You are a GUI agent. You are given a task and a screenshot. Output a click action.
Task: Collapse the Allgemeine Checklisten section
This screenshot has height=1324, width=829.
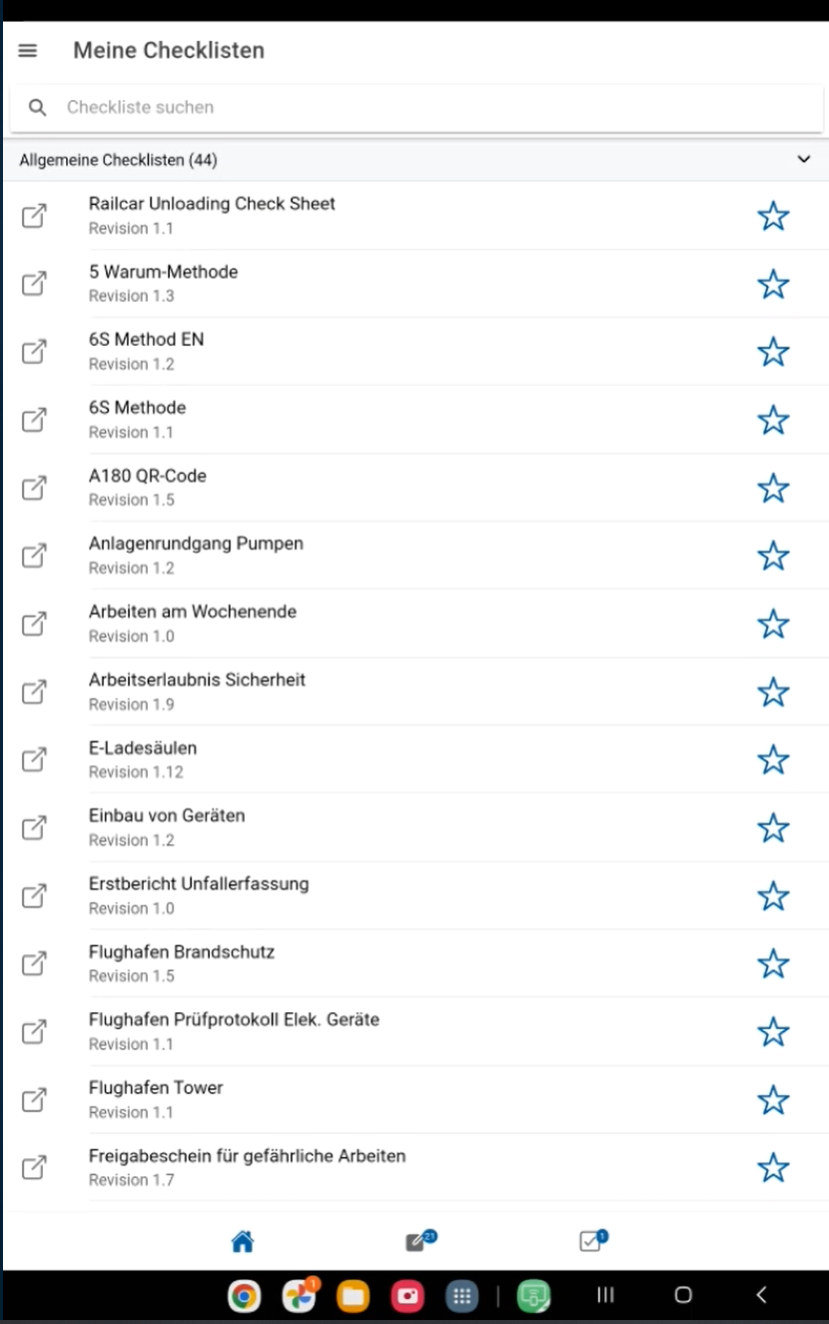click(803, 160)
